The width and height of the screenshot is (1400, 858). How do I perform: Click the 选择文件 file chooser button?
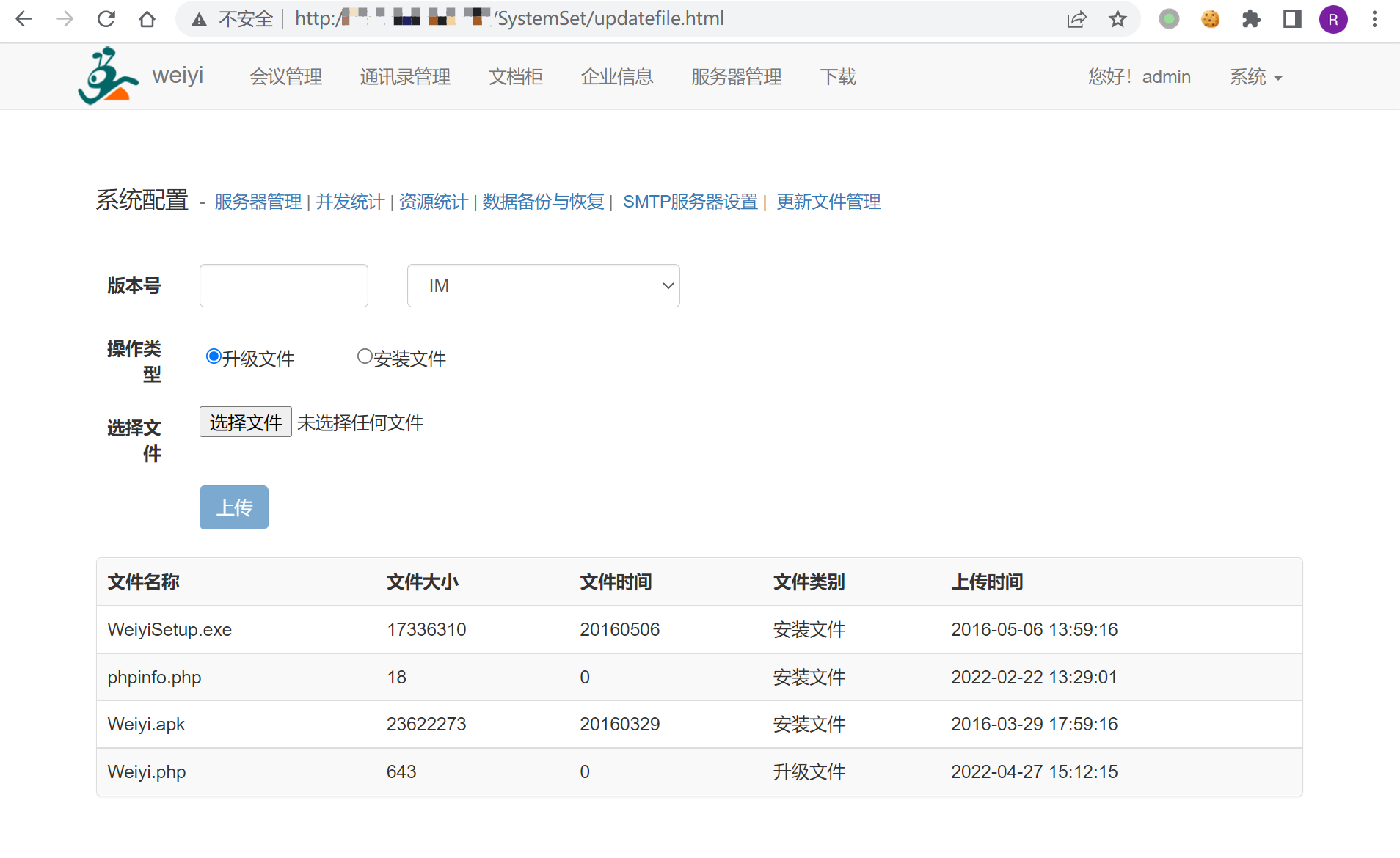(x=245, y=422)
